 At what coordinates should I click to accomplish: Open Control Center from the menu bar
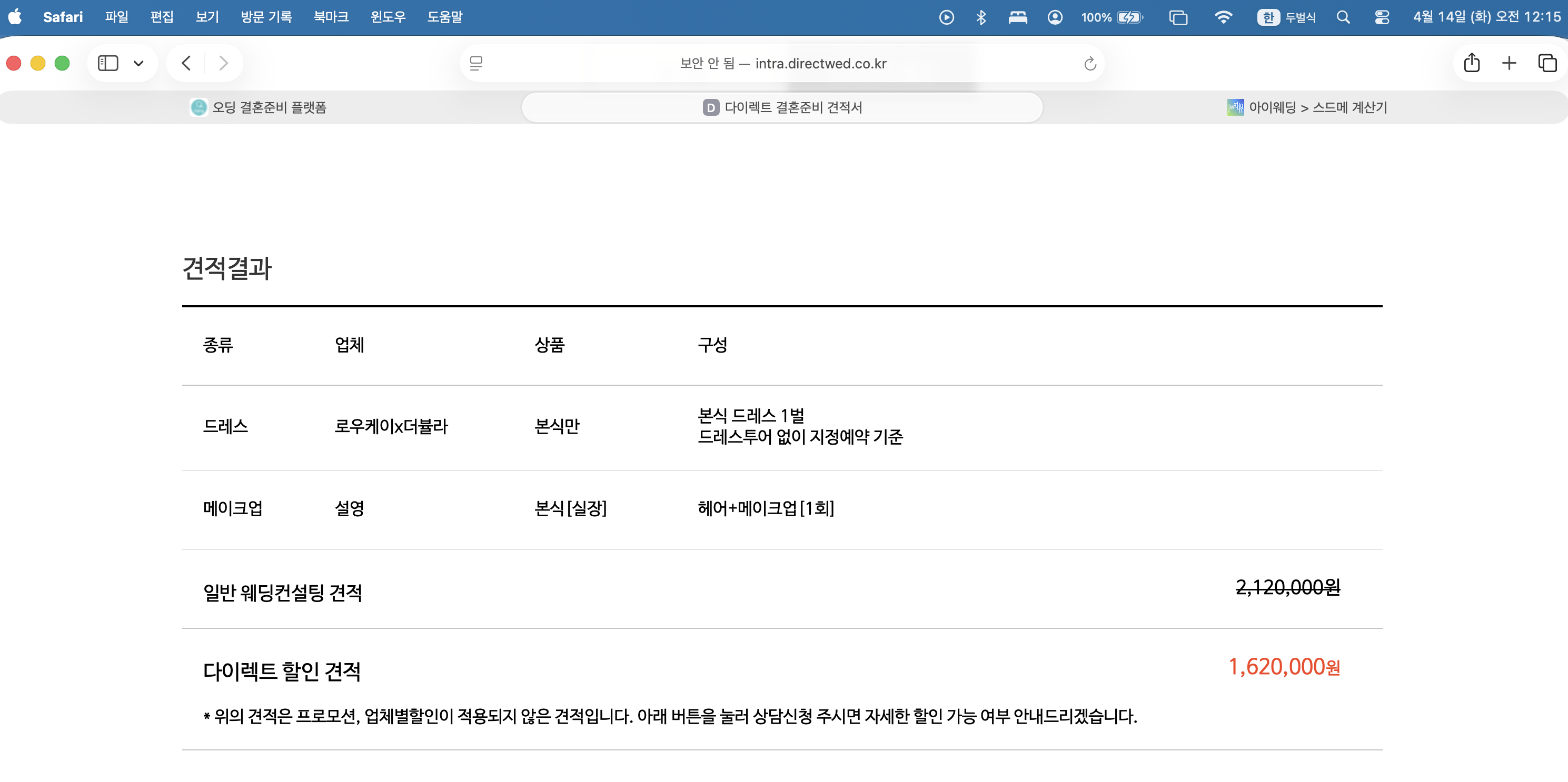1381,17
